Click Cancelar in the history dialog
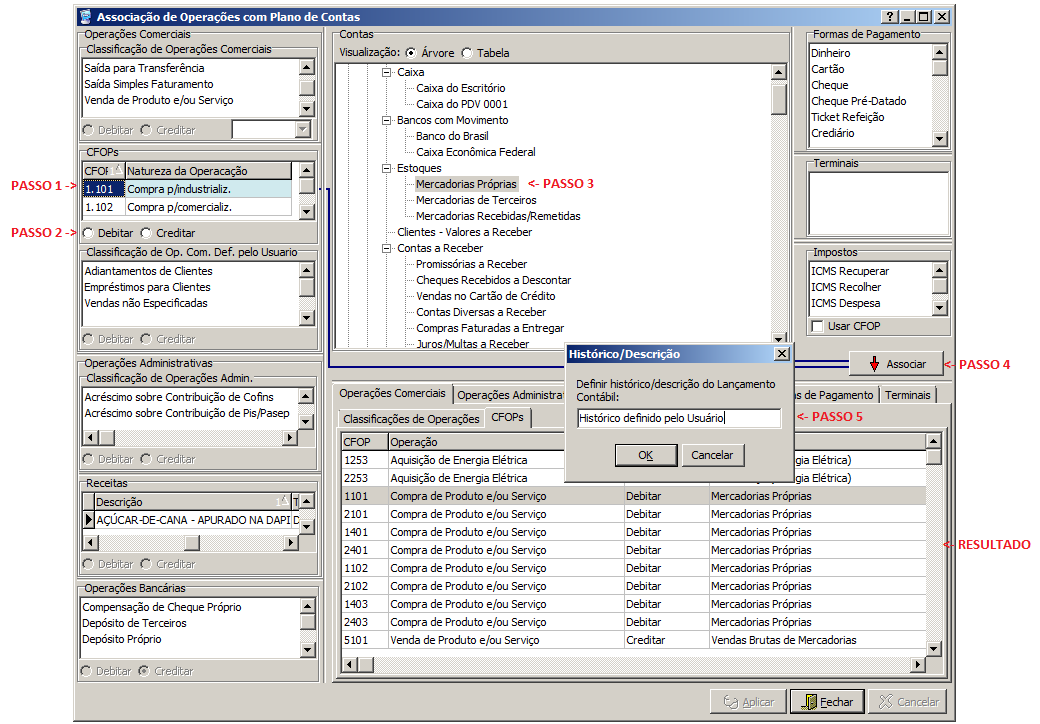This screenshot has width=1040, height=724. (x=713, y=455)
